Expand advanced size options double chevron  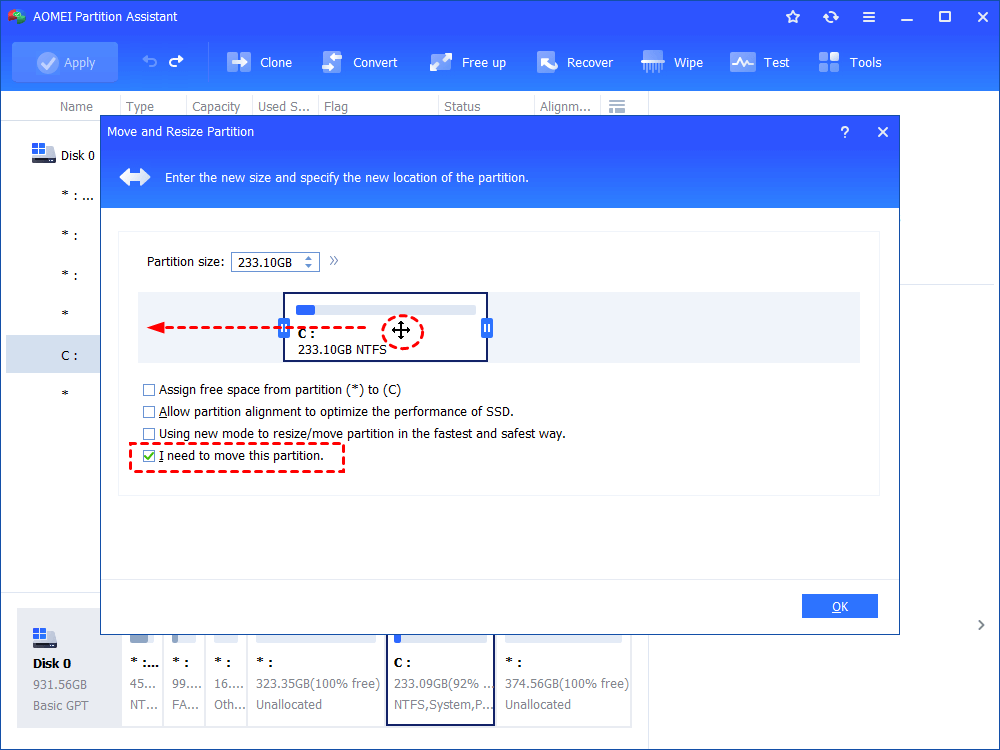pyautogui.click(x=334, y=261)
